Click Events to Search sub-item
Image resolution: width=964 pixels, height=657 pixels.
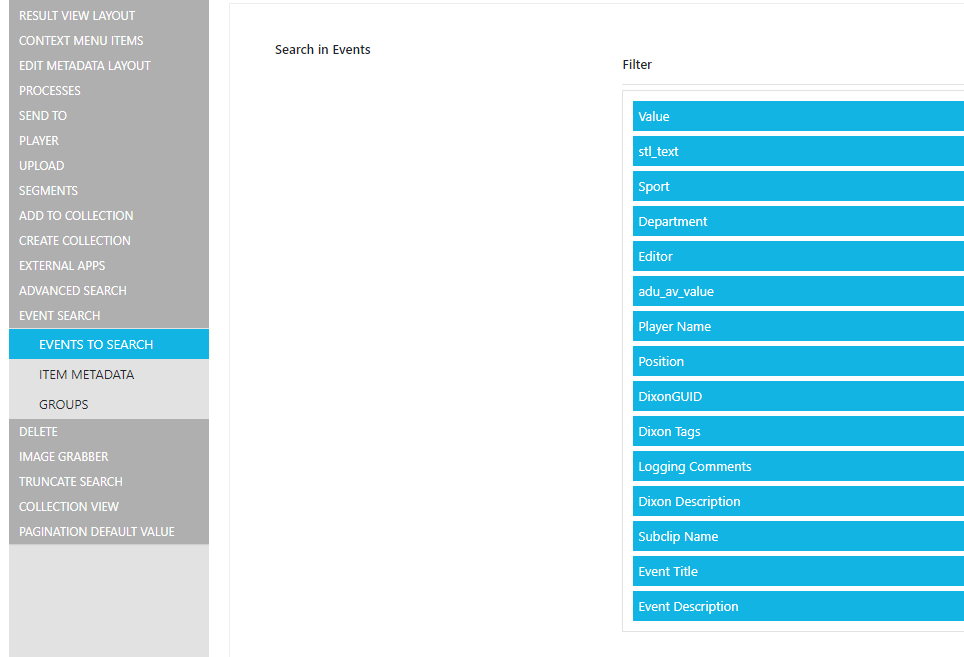coord(96,345)
